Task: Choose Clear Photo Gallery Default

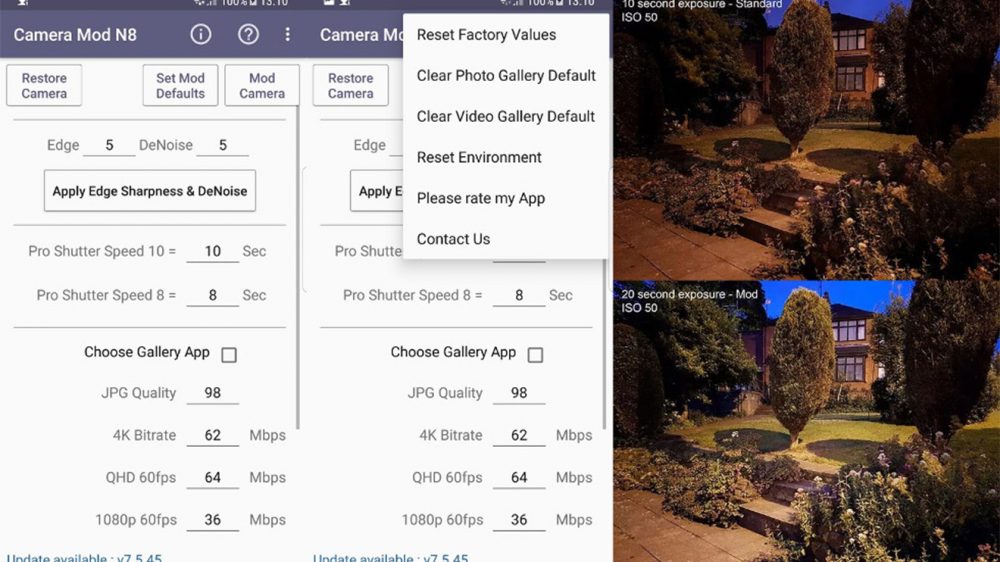Action: point(506,76)
